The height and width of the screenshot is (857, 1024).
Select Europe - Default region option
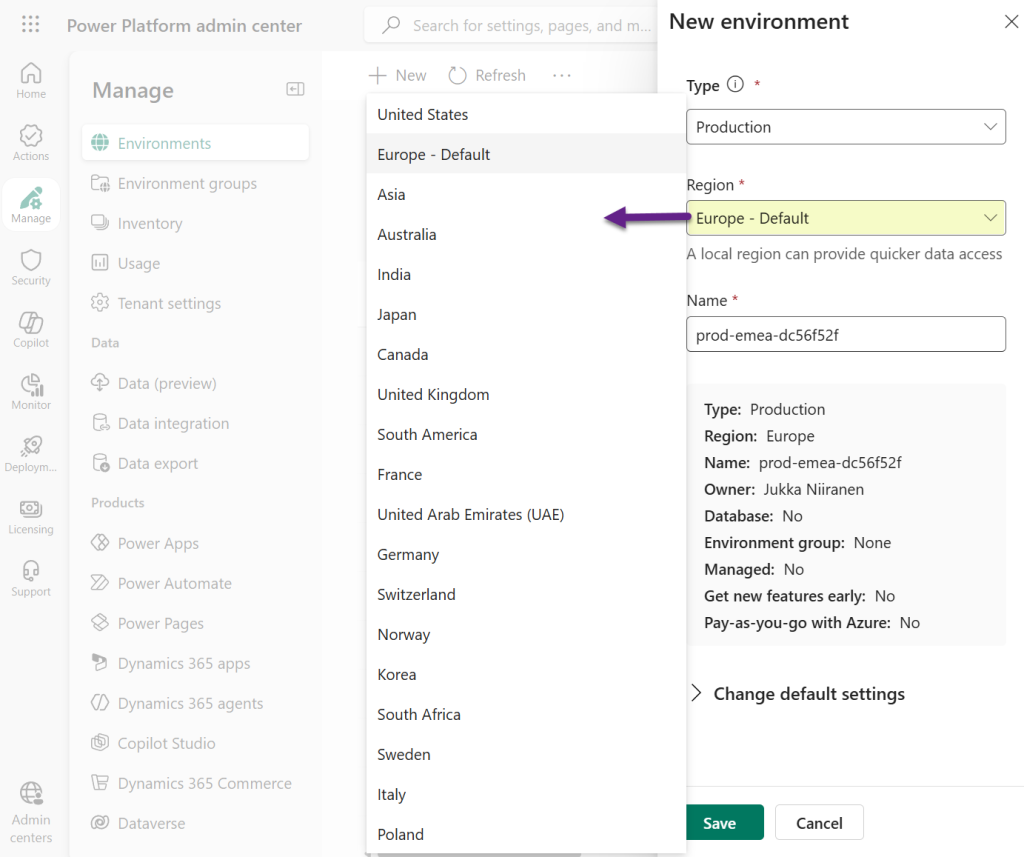(x=526, y=154)
